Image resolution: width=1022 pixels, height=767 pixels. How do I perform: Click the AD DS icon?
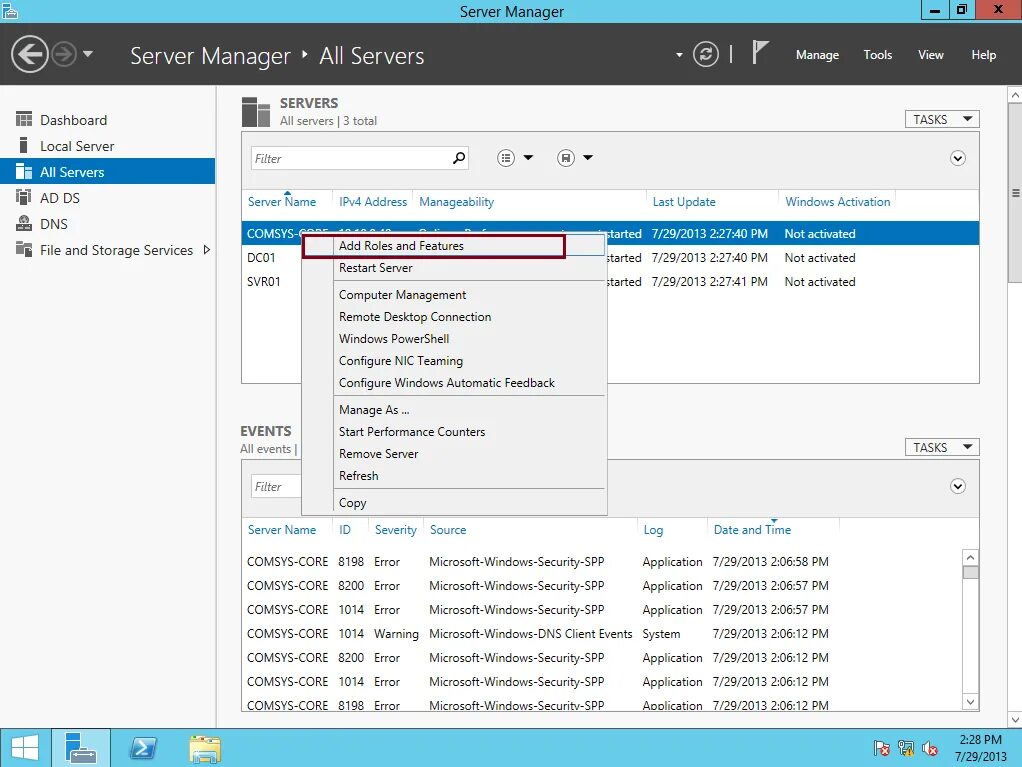coord(23,197)
